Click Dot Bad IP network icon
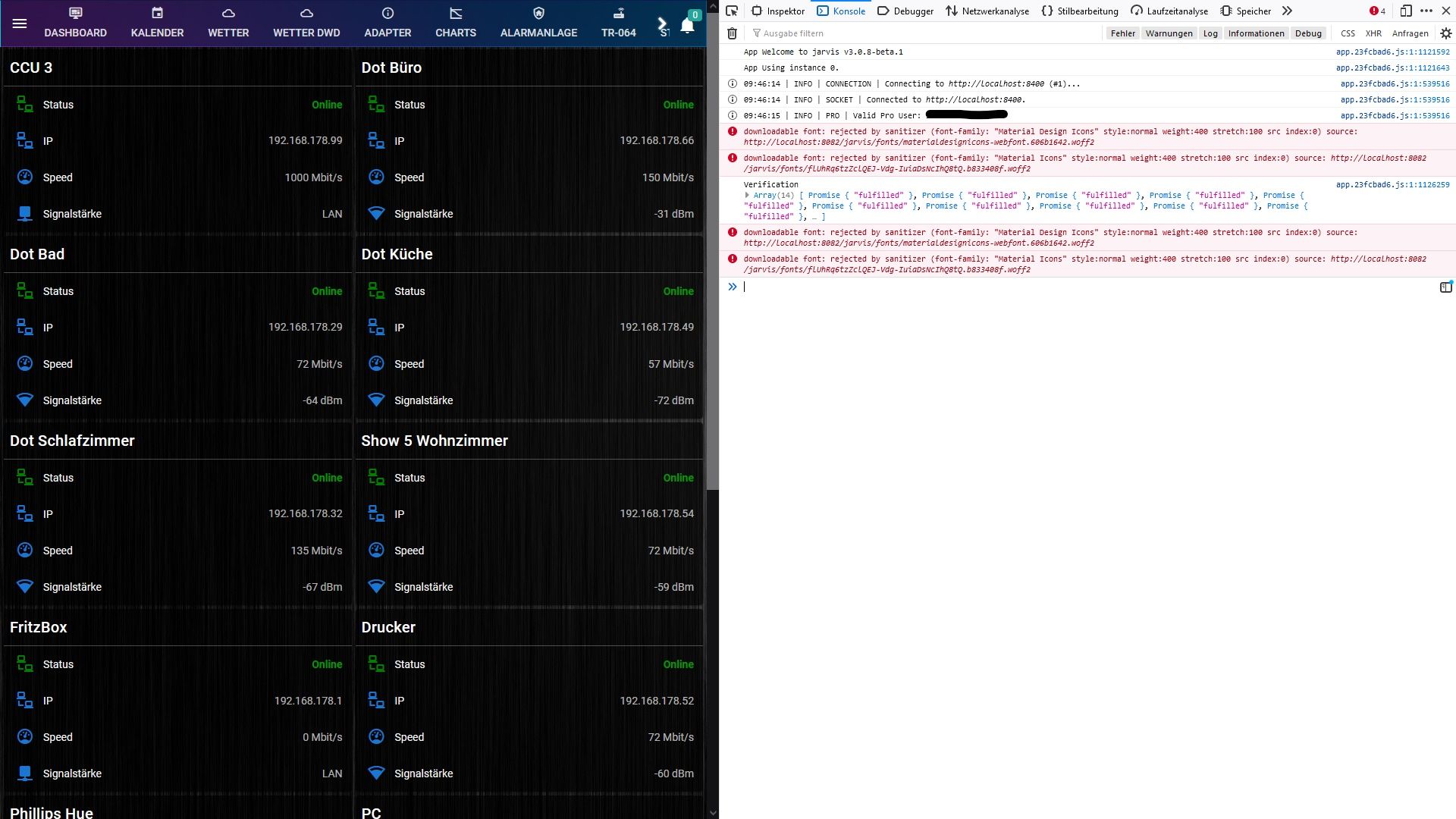 coord(25,327)
